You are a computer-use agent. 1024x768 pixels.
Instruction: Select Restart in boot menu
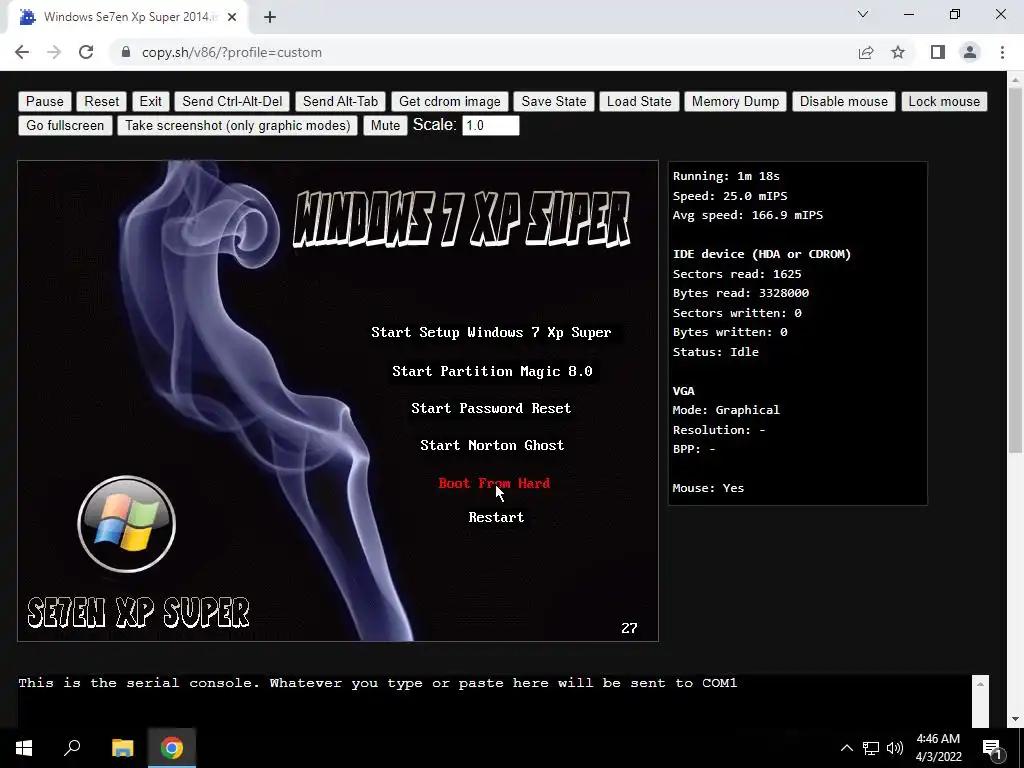coord(496,517)
